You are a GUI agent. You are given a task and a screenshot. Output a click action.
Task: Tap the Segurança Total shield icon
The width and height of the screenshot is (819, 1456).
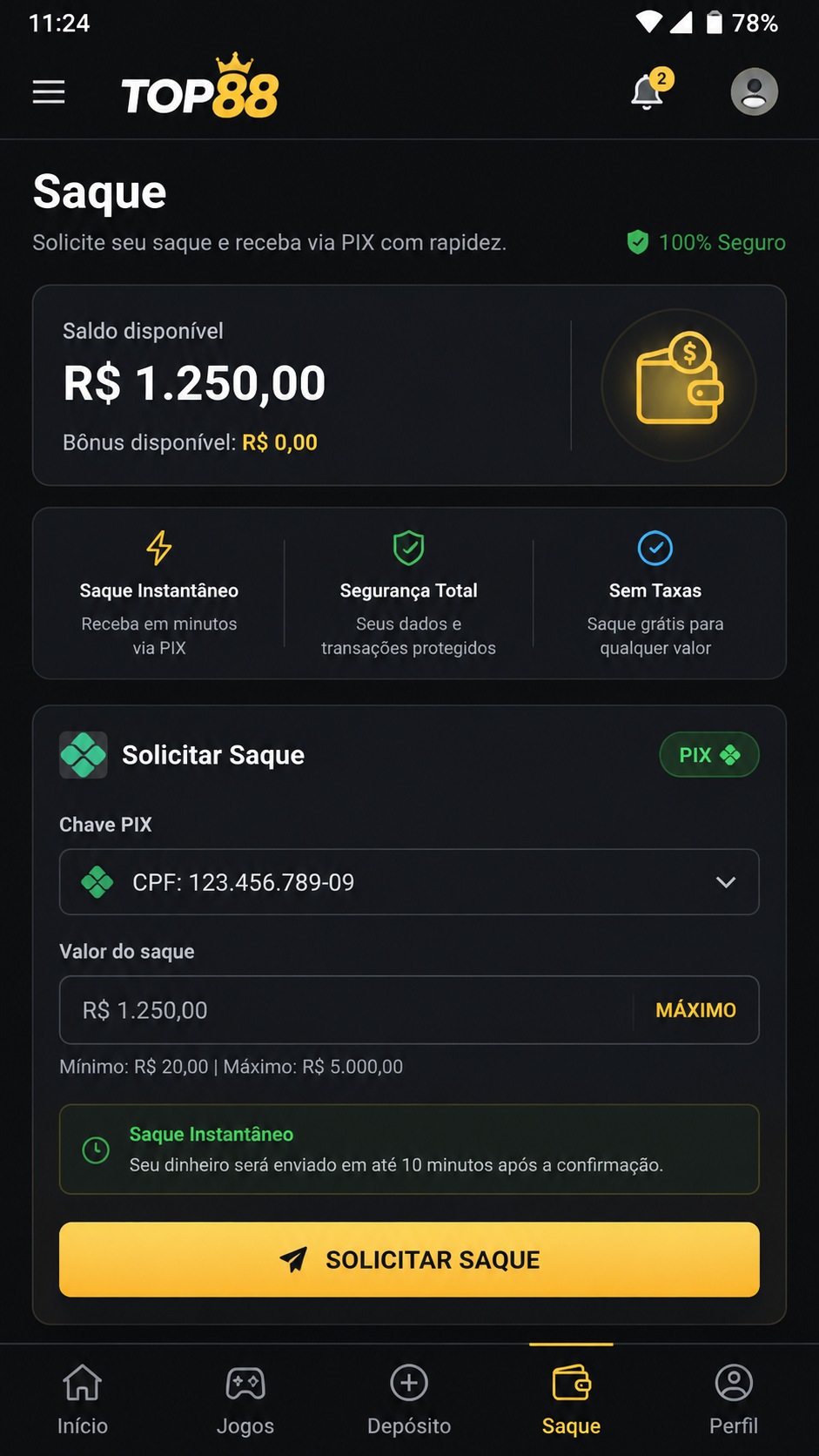click(408, 549)
